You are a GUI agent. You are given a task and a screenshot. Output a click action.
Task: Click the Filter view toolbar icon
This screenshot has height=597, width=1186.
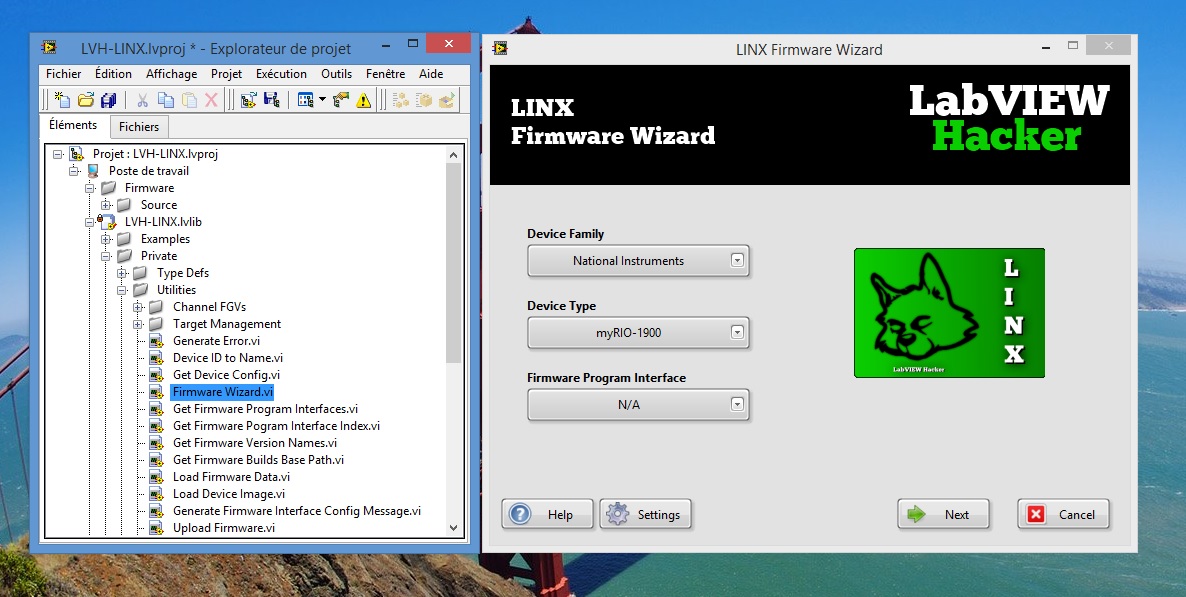coord(306,99)
